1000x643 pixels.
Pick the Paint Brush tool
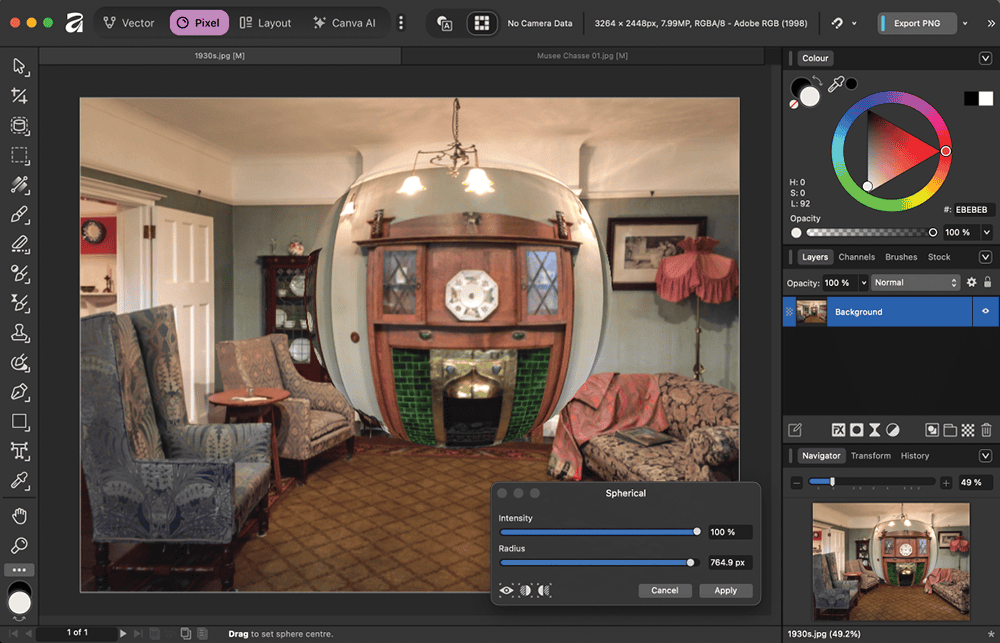pyautogui.click(x=19, y=214)
